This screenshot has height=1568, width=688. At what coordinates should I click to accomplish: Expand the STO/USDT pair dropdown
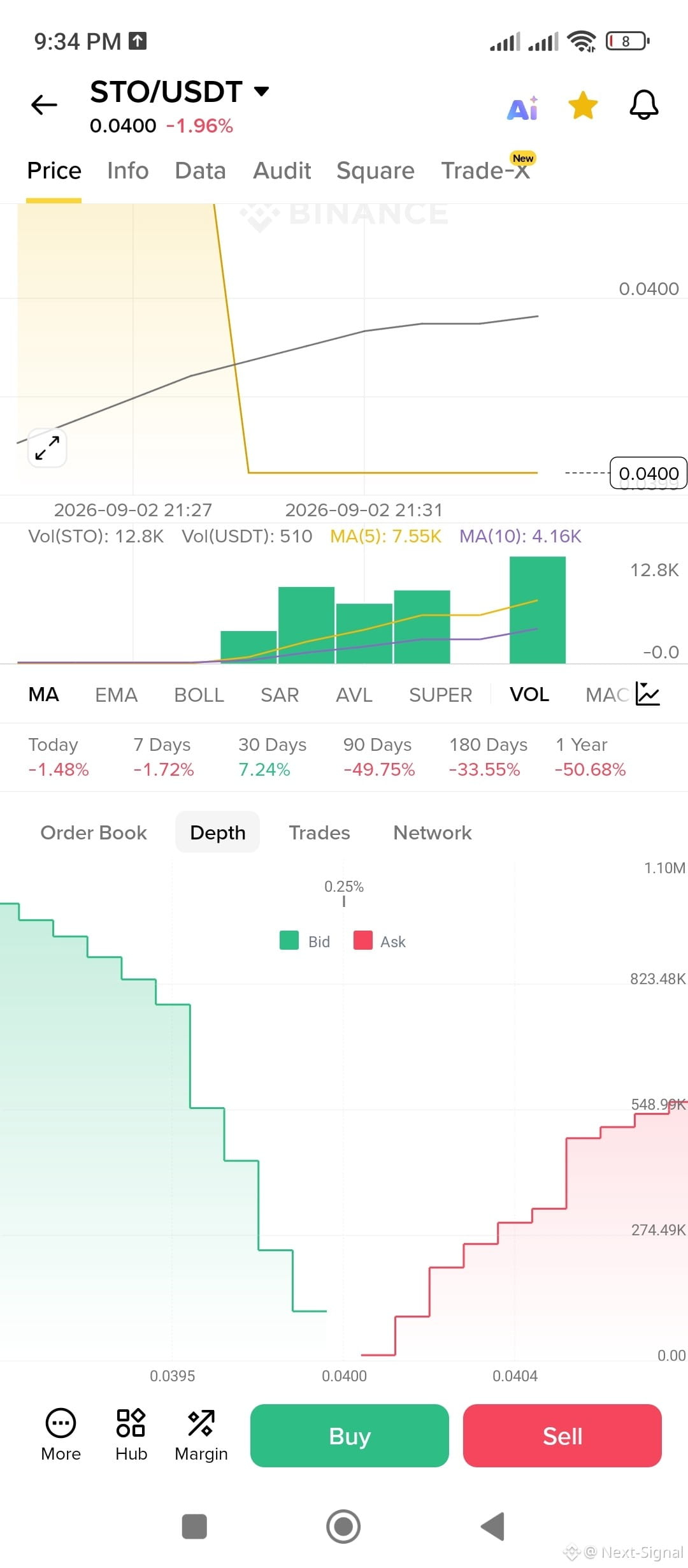pyautogui.click(x=261, y=91)
